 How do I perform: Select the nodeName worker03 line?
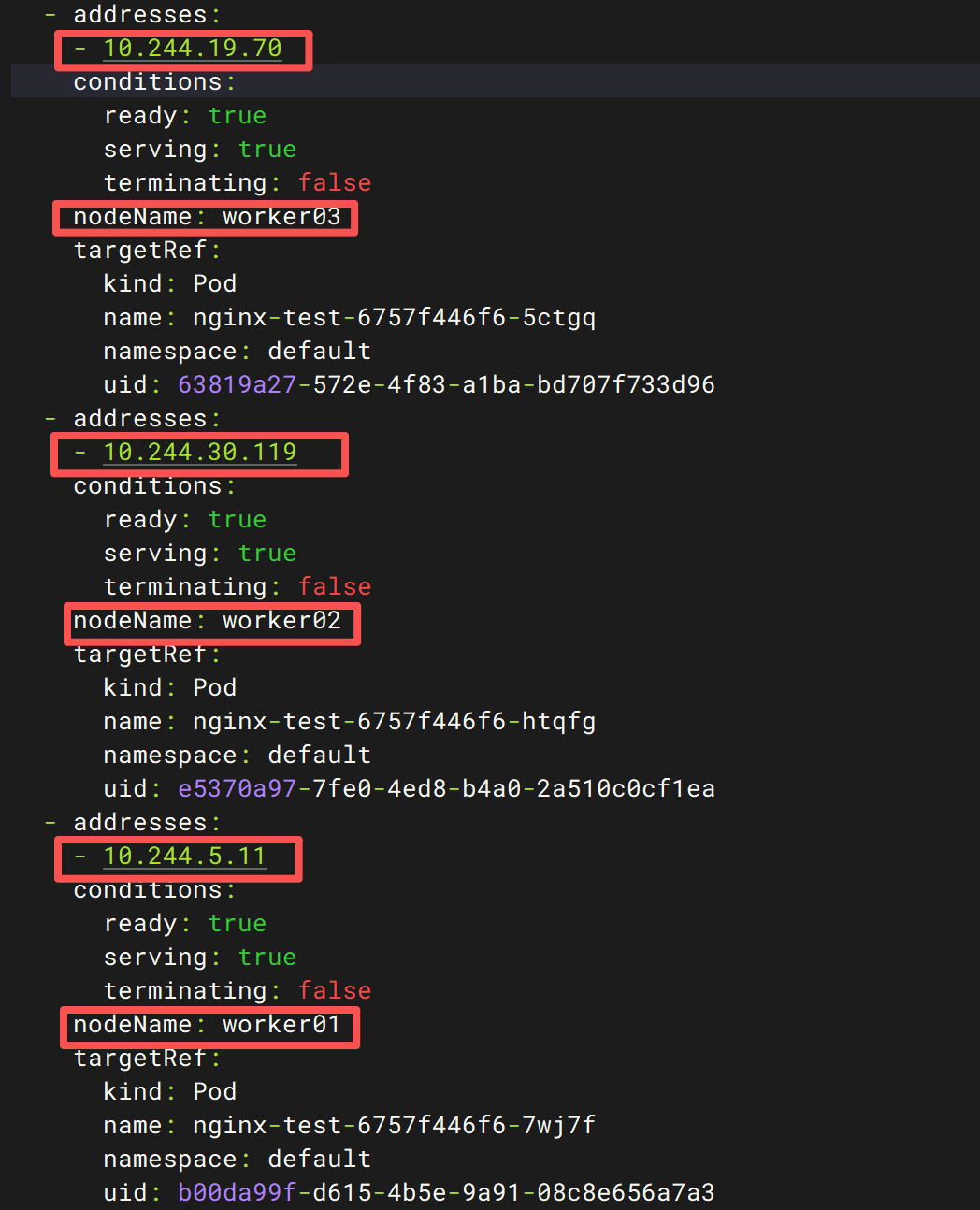(207, 217)
